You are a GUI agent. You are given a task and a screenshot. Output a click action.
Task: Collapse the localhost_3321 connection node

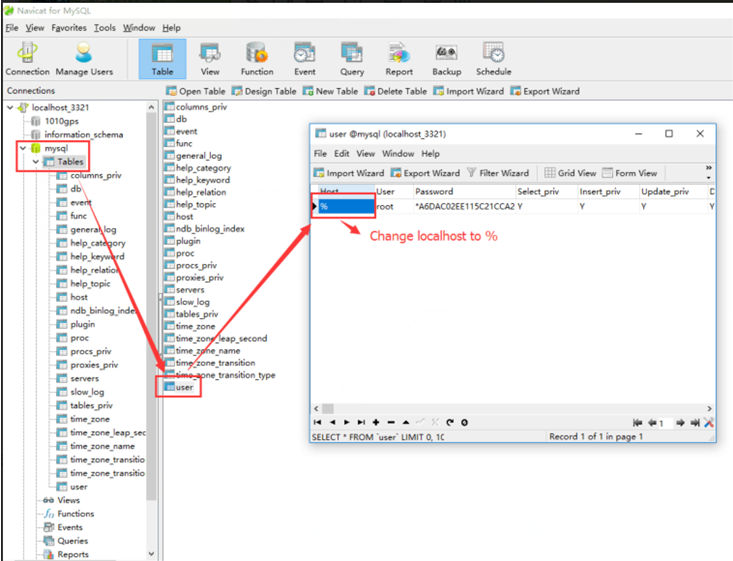tap(10, 108)
